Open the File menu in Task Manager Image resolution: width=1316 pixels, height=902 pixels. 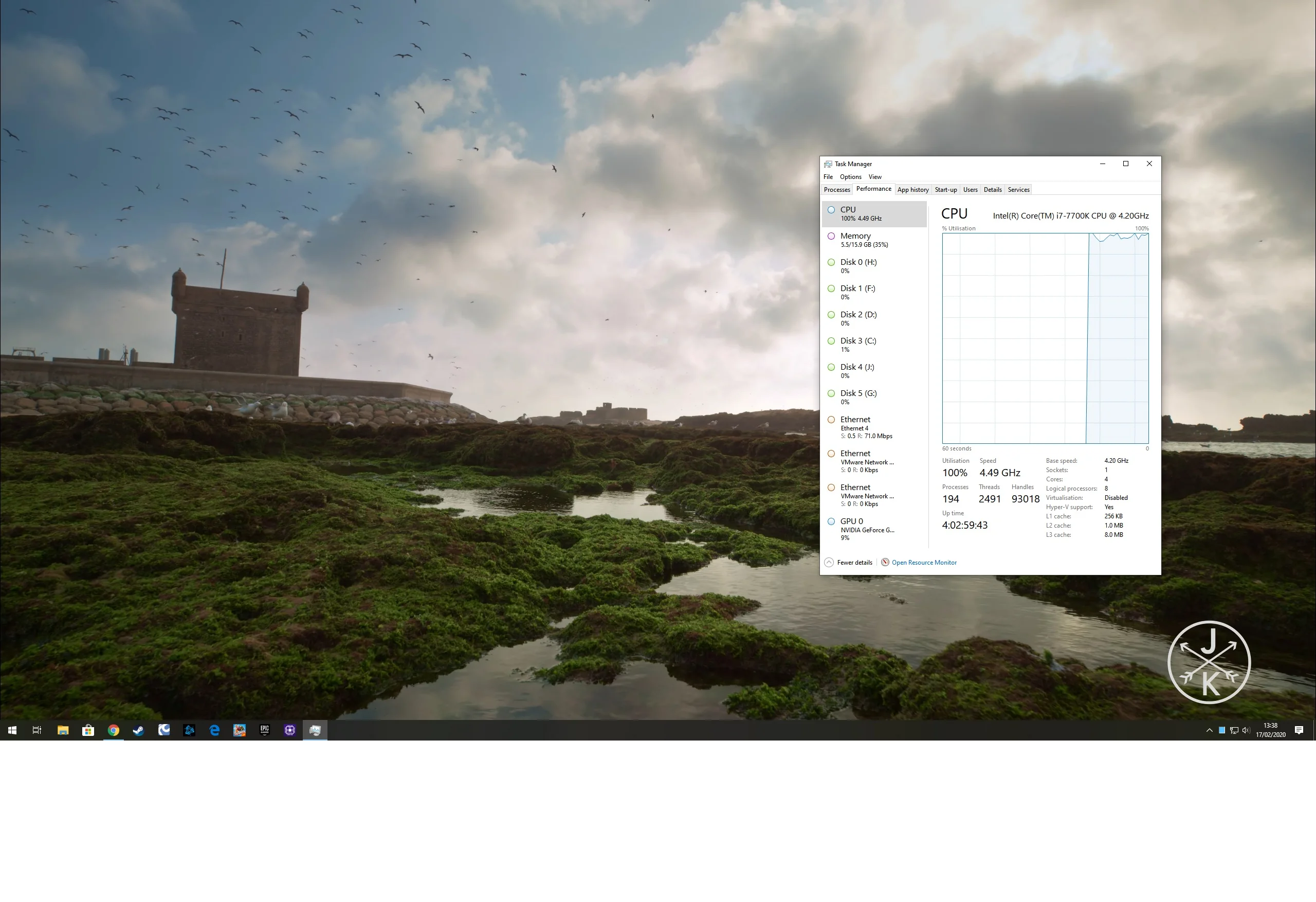point(828,177)
